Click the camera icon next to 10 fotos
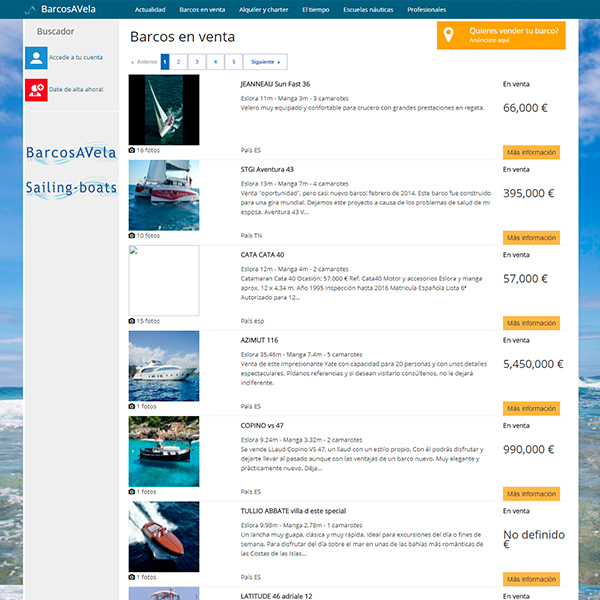The height and width of the screenshot is (600, 600). coord(132,236)
